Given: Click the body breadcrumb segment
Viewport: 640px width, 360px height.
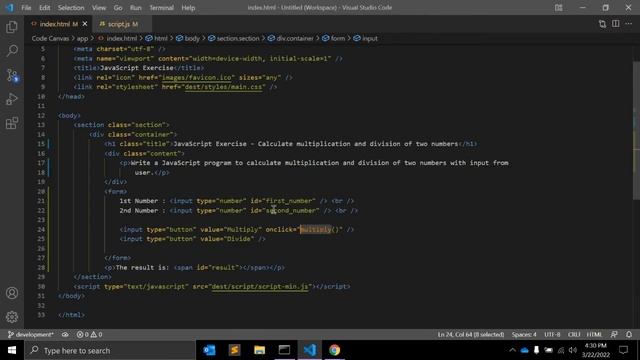Looking at the screenshot, I should 192,38.
